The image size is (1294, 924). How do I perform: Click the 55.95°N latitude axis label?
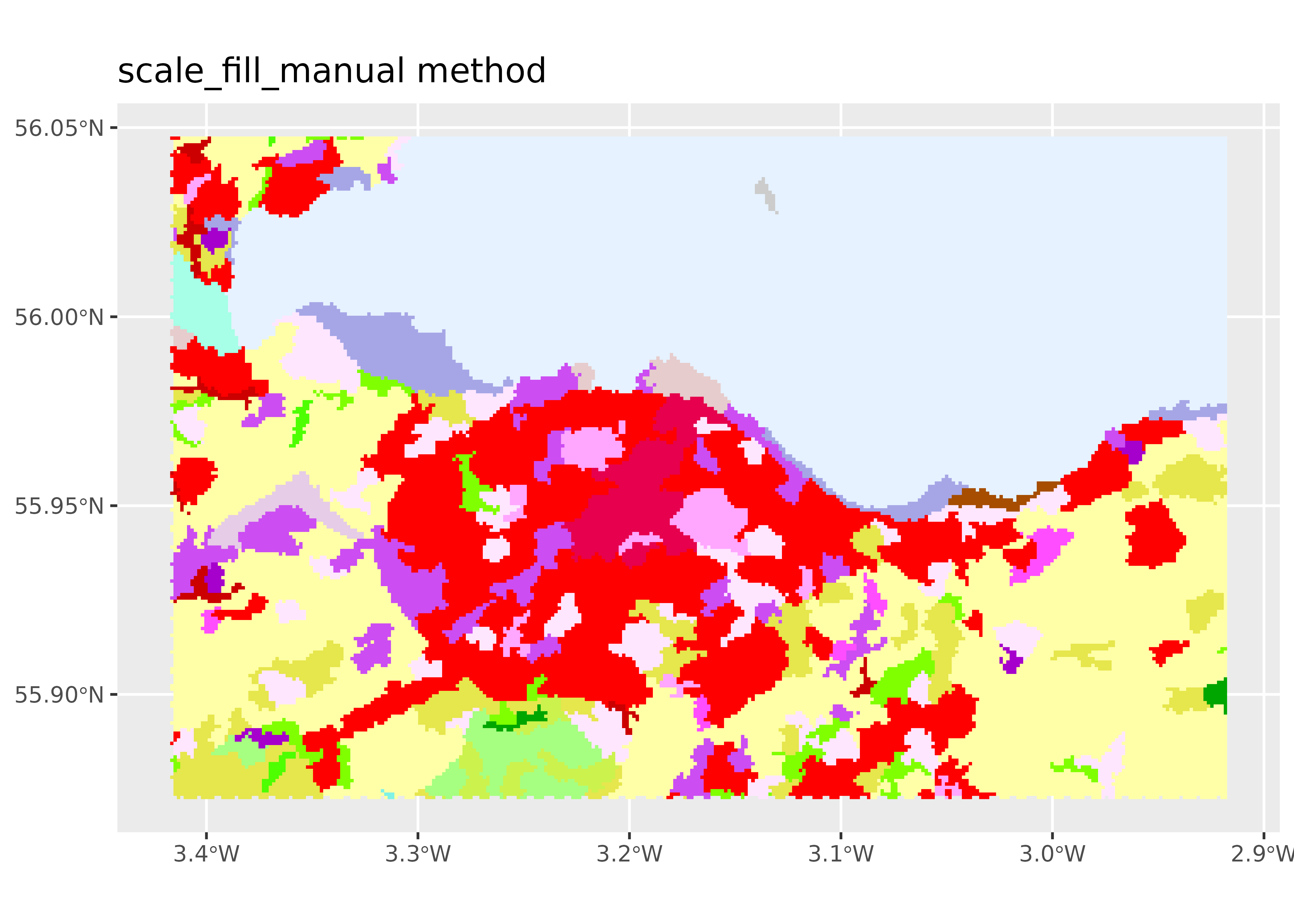point(59,506)
